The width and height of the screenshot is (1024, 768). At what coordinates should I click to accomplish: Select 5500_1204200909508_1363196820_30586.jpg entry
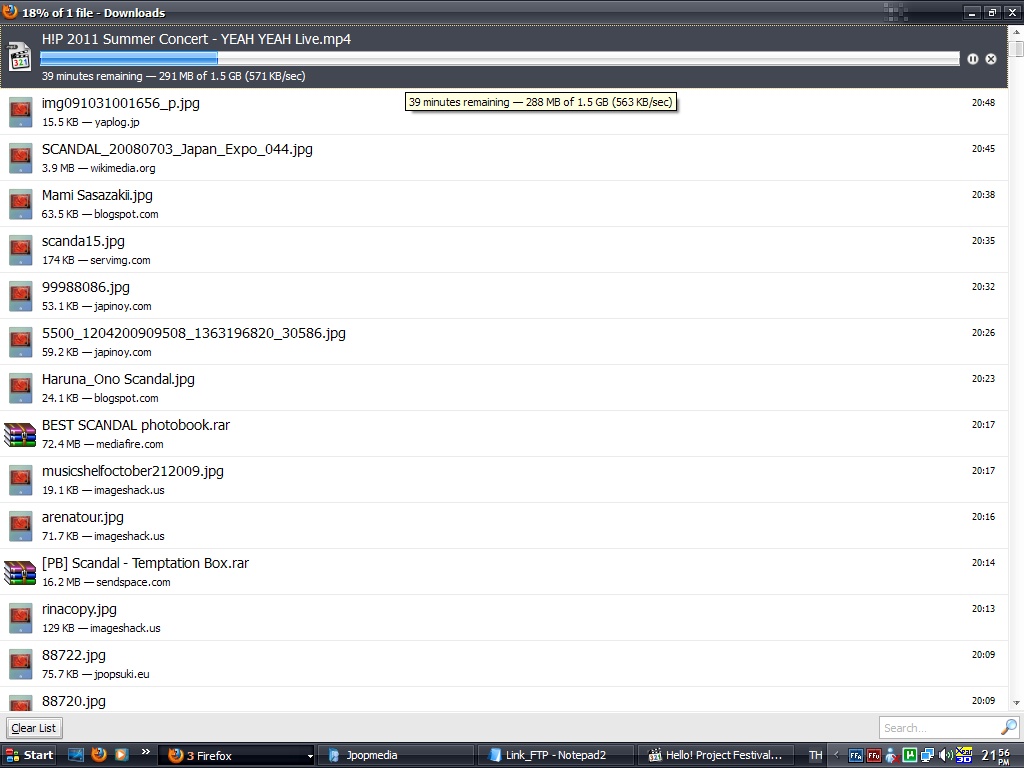click(504, 342)
